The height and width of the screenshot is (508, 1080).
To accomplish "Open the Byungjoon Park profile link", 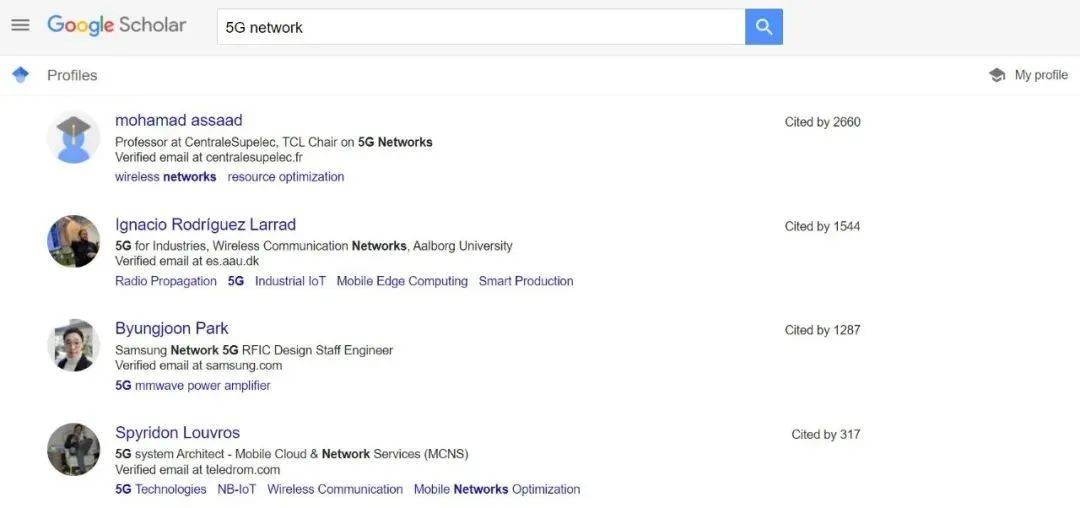I will (172, 328).
